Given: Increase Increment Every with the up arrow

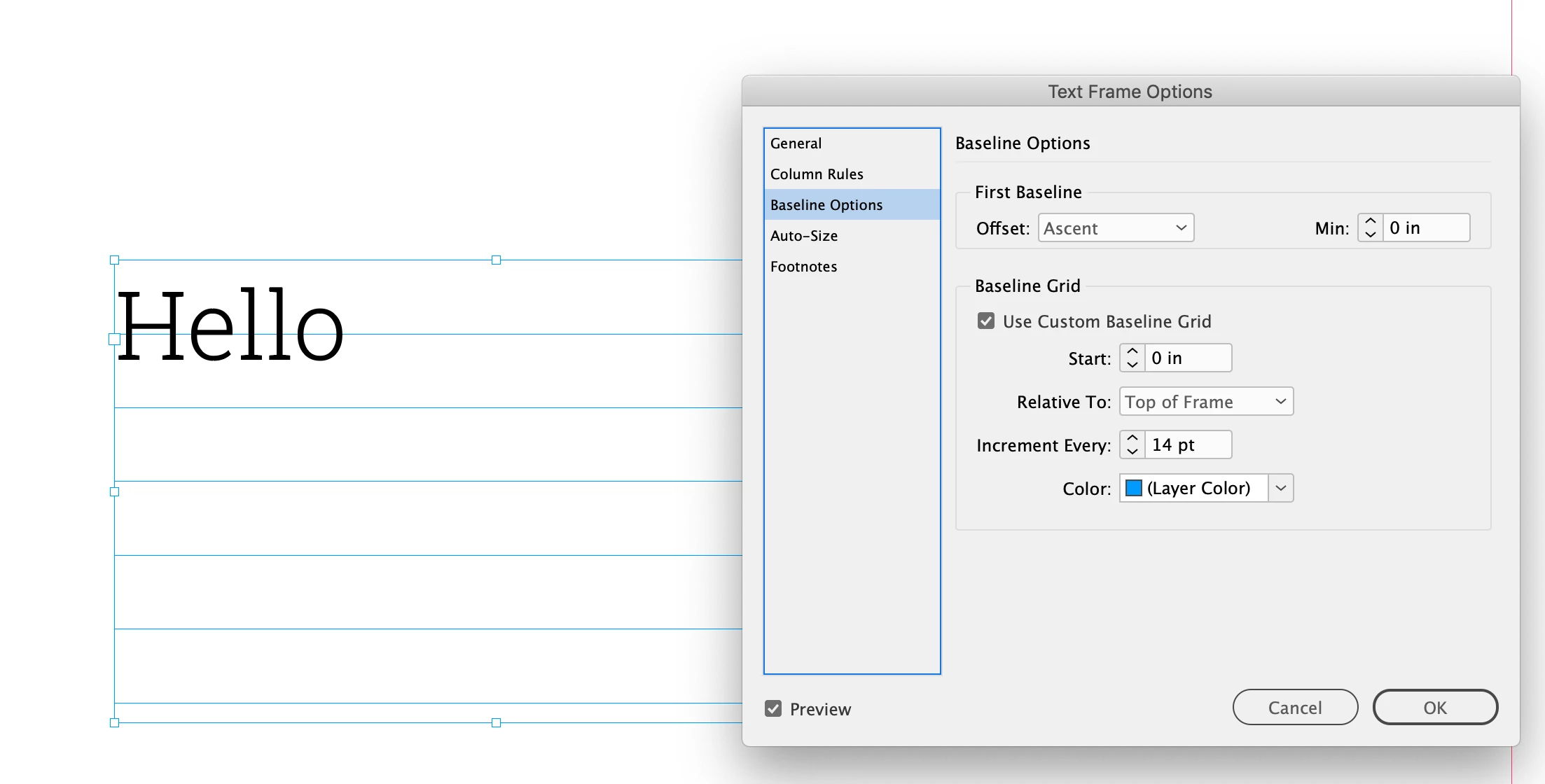Looking at the screenshot, I should 1132,438.
